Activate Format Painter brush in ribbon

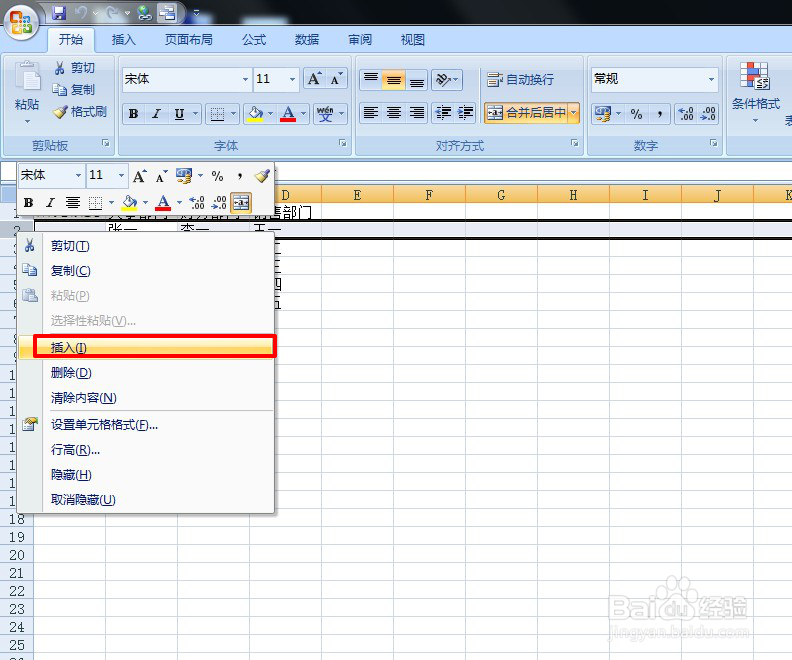click(60, 112)
